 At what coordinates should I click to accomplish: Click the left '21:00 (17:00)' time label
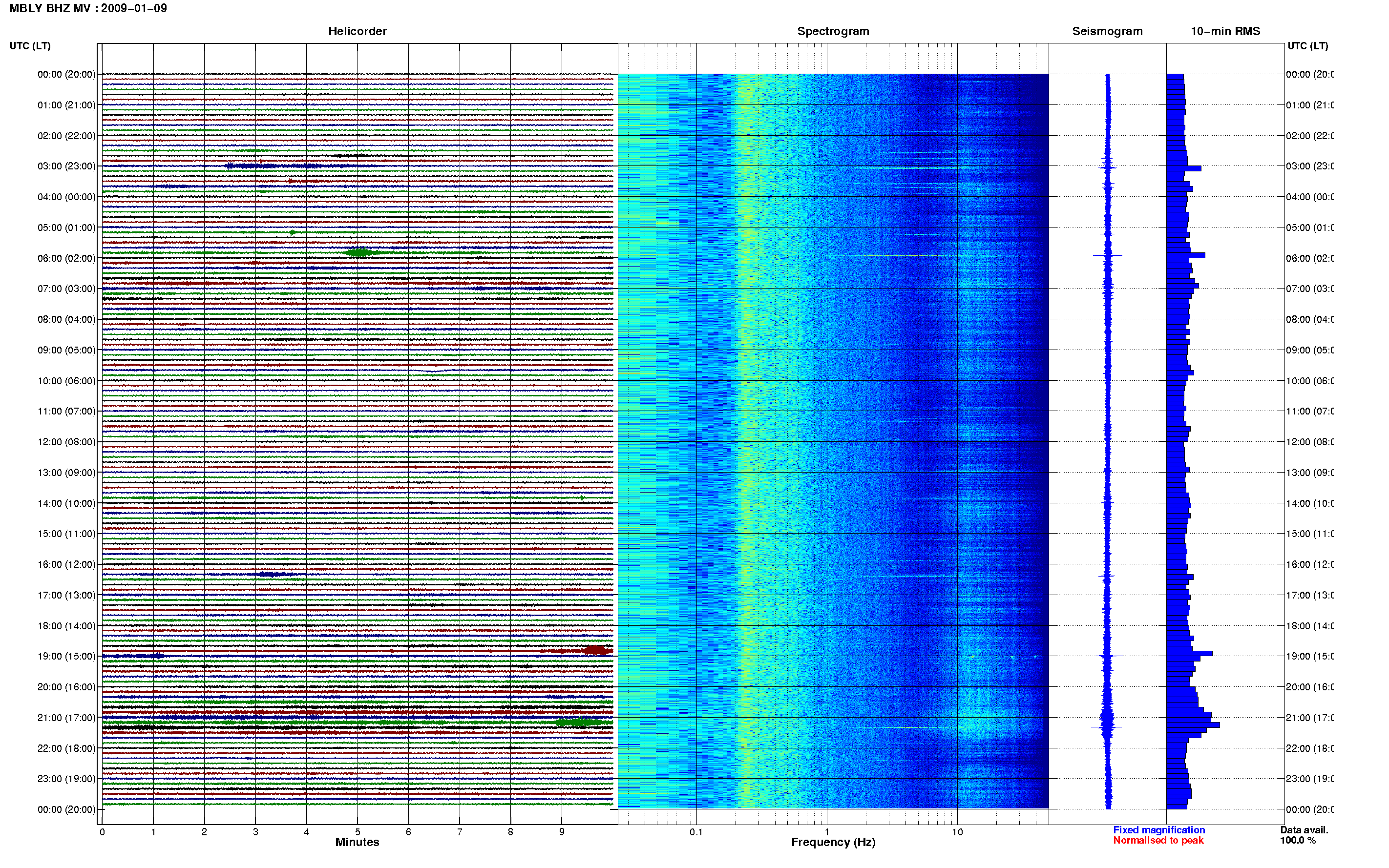pyautogui.click(x=66, y=718)
